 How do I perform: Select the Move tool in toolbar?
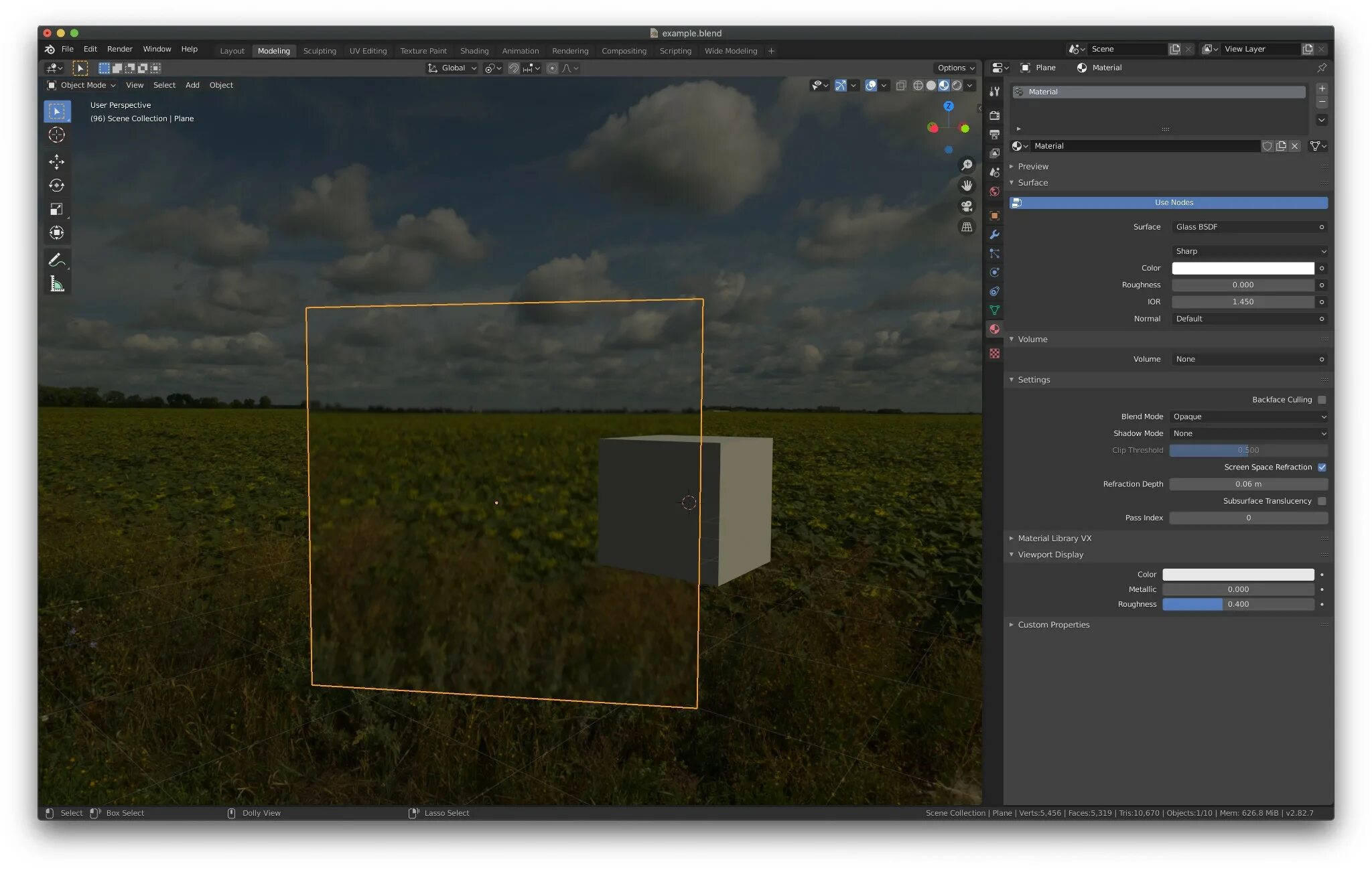click(57, 161)
